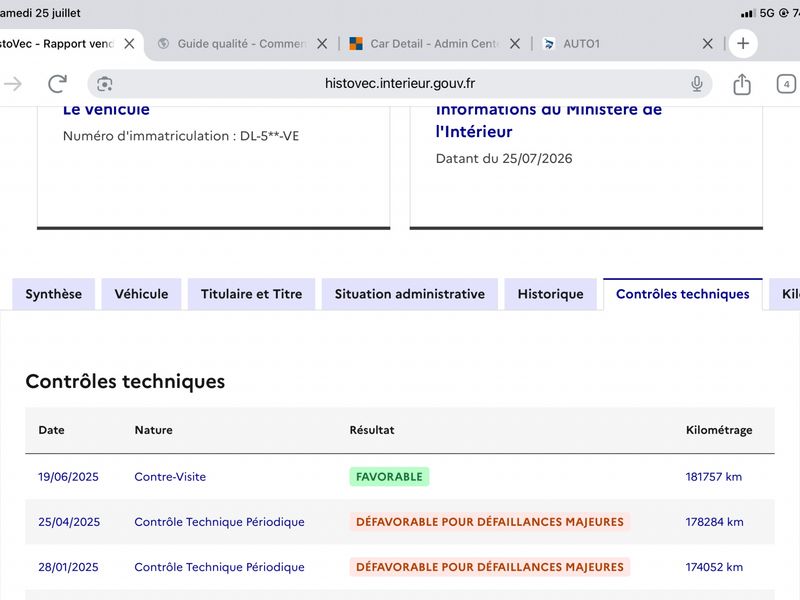Click the date 25/04/2025

click(69, 522)
